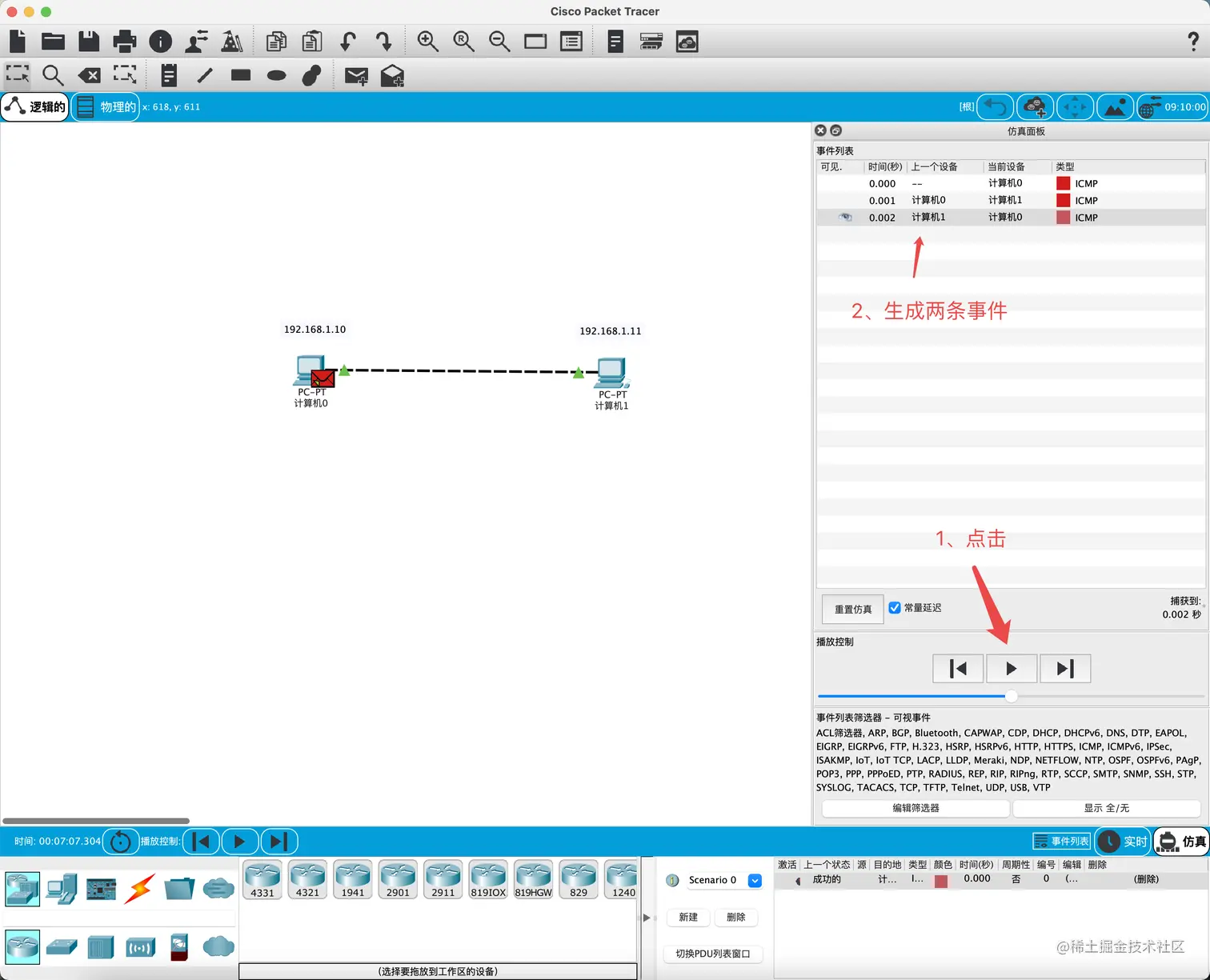The height and width of the screenshot is (980, 1210).
Task: Reset time with power-cycle icon
Action: pyautogui.click(x=120, y=841)
